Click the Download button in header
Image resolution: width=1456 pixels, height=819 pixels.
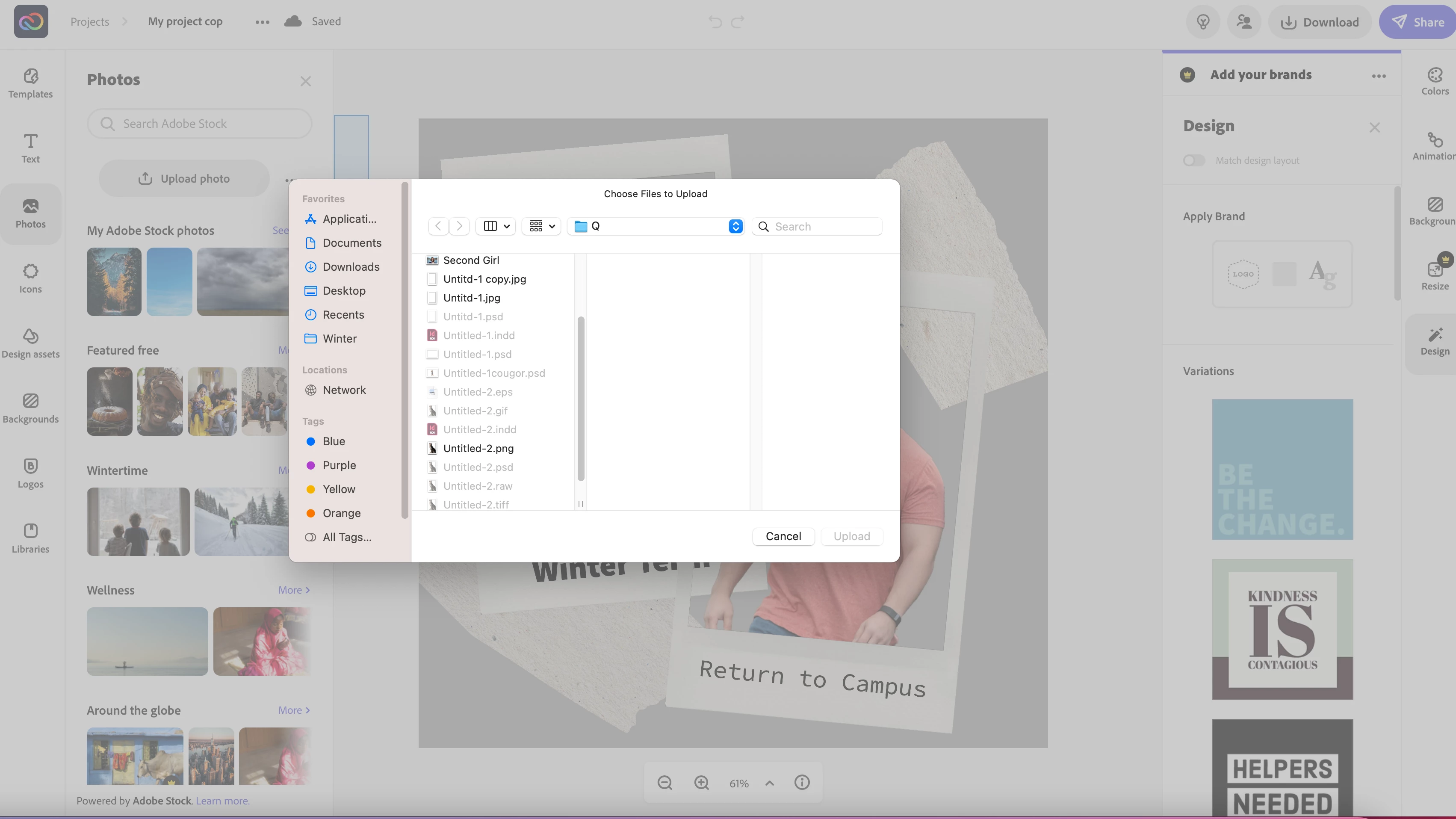point(1320,22)
